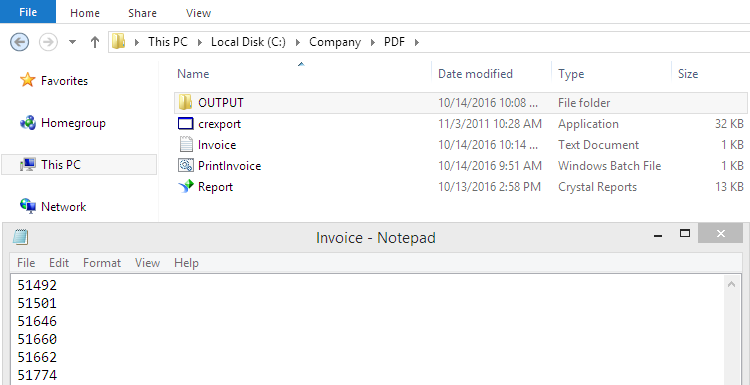
Task: Click the 11/3/2011 10:28 AM date cell
Action: [490, 124]
